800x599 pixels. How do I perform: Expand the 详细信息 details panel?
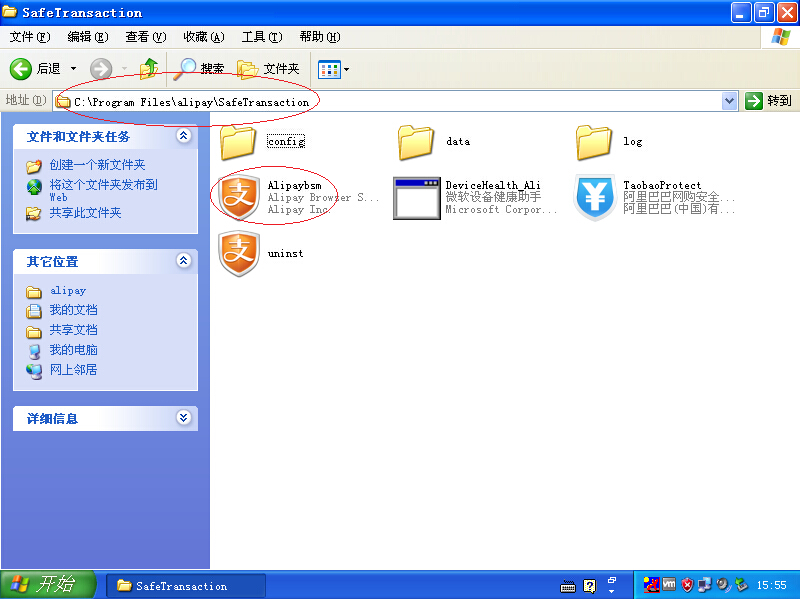point(183,418)
